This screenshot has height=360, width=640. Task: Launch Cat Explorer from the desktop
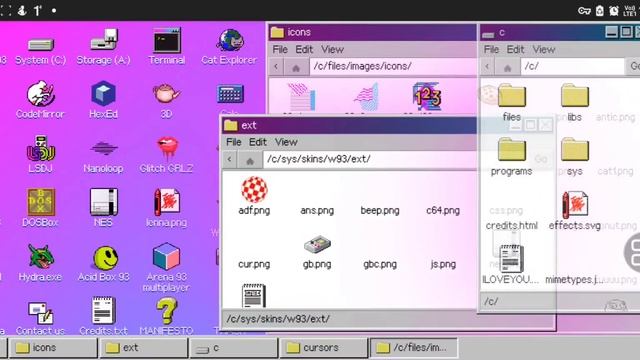(x=229, y=47)
